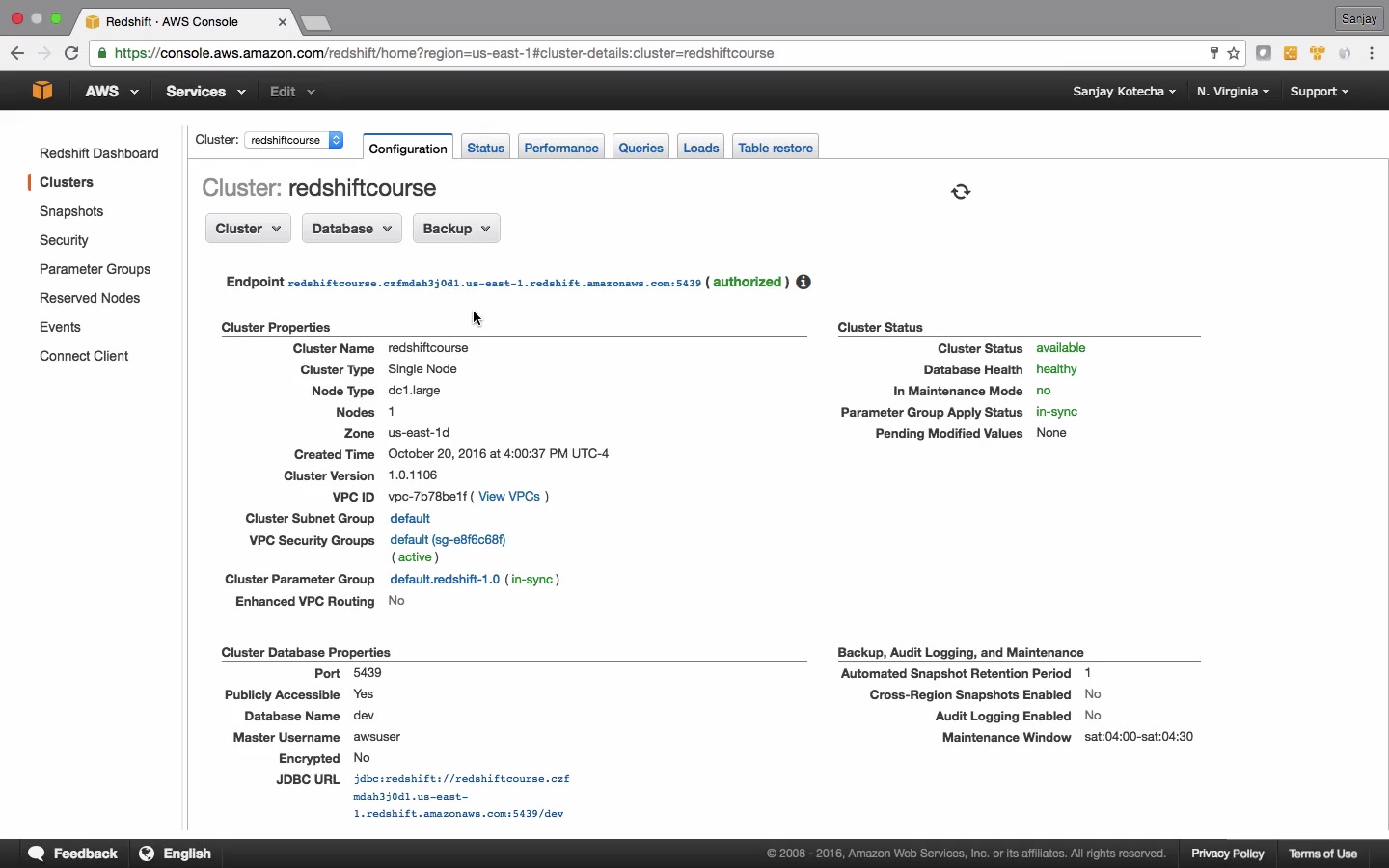
Task: View the Queries tab
Action: coord(641,148)
